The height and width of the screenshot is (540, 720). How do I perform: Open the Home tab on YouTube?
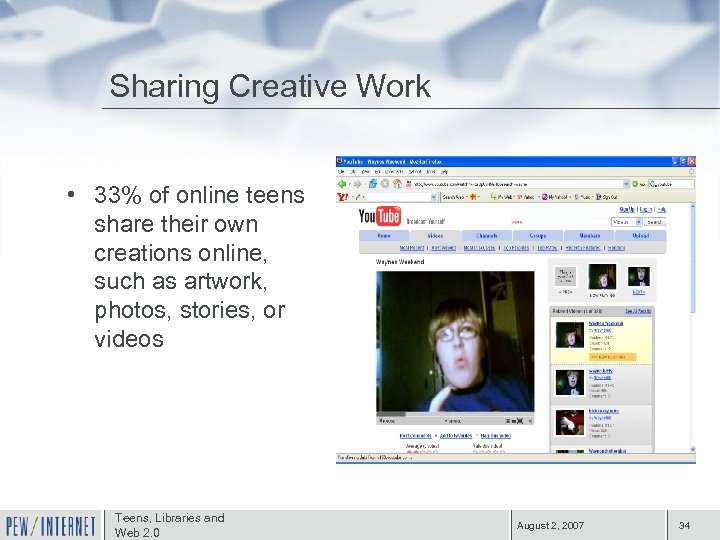(x=384, y=236)
